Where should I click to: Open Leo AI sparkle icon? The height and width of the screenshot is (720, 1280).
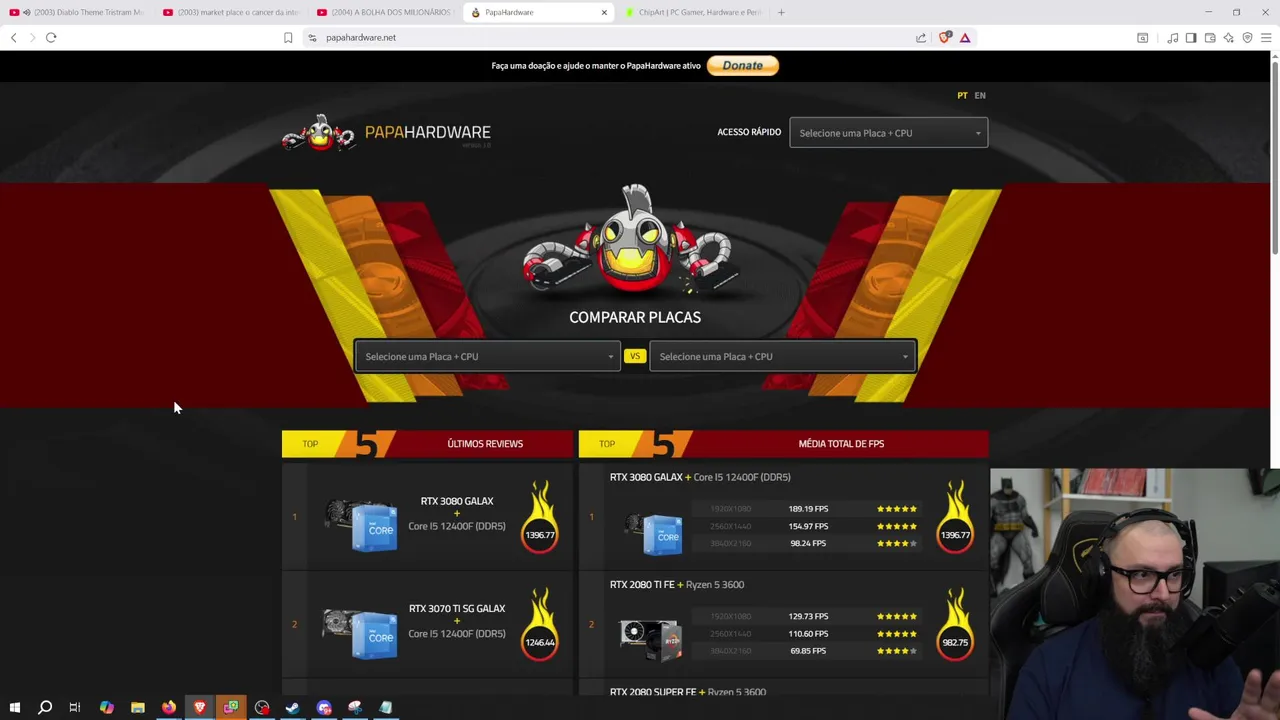coord(1229,37)
